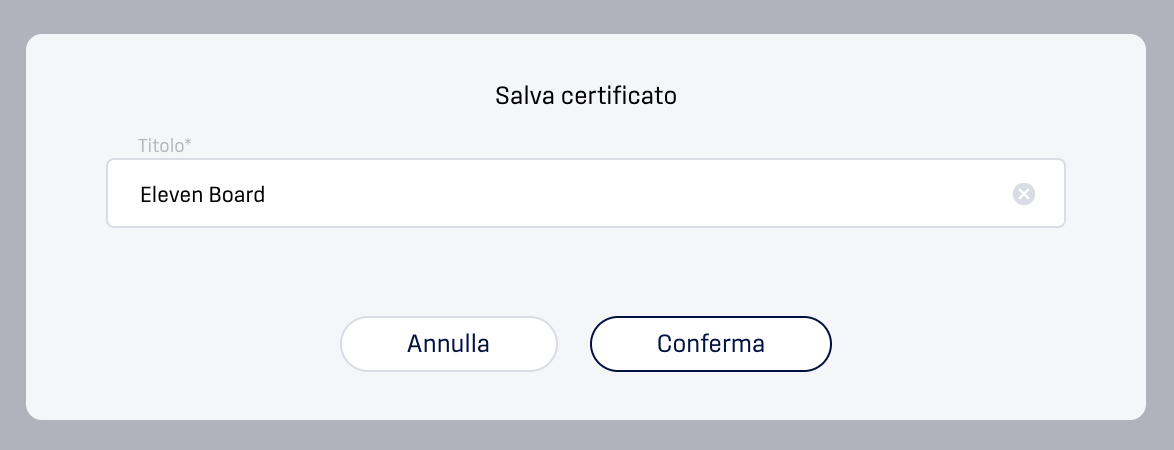This screenshot has height=450, width=1174.
Task: Cancel saving the certificate
Action: pyautogui.click(x=448, y=344)
